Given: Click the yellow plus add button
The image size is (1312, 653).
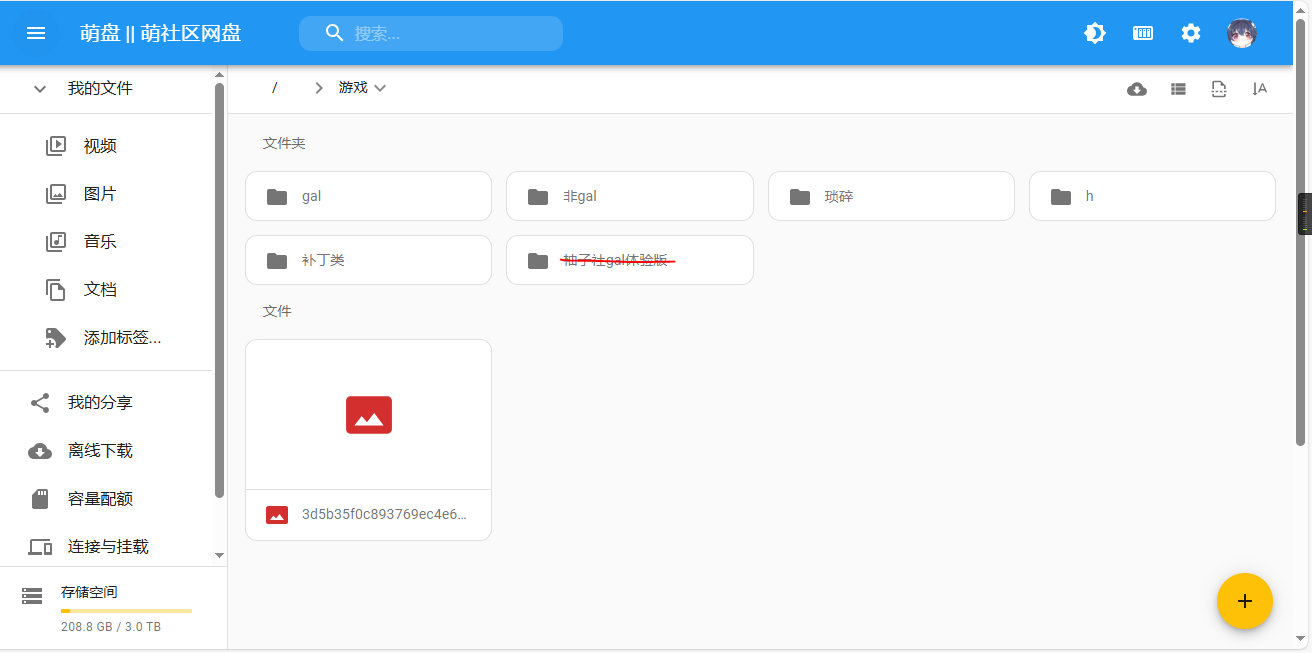Looking at the screenshot, I should pyautogui.click(x=1244, y=601).
